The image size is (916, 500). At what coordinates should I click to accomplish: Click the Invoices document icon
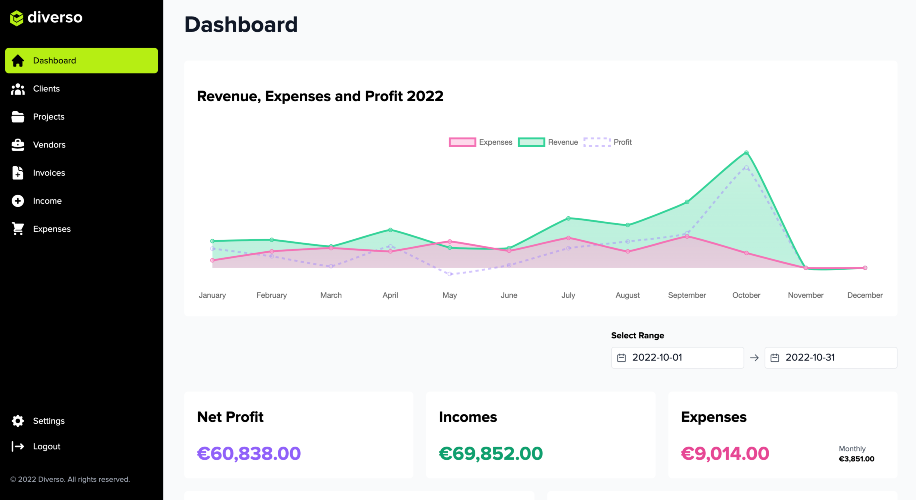18,173
